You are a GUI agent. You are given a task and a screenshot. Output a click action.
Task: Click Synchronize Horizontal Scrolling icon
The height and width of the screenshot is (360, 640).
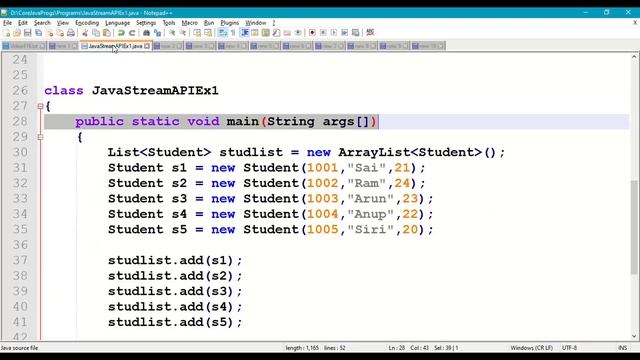(x=208, y=33)
